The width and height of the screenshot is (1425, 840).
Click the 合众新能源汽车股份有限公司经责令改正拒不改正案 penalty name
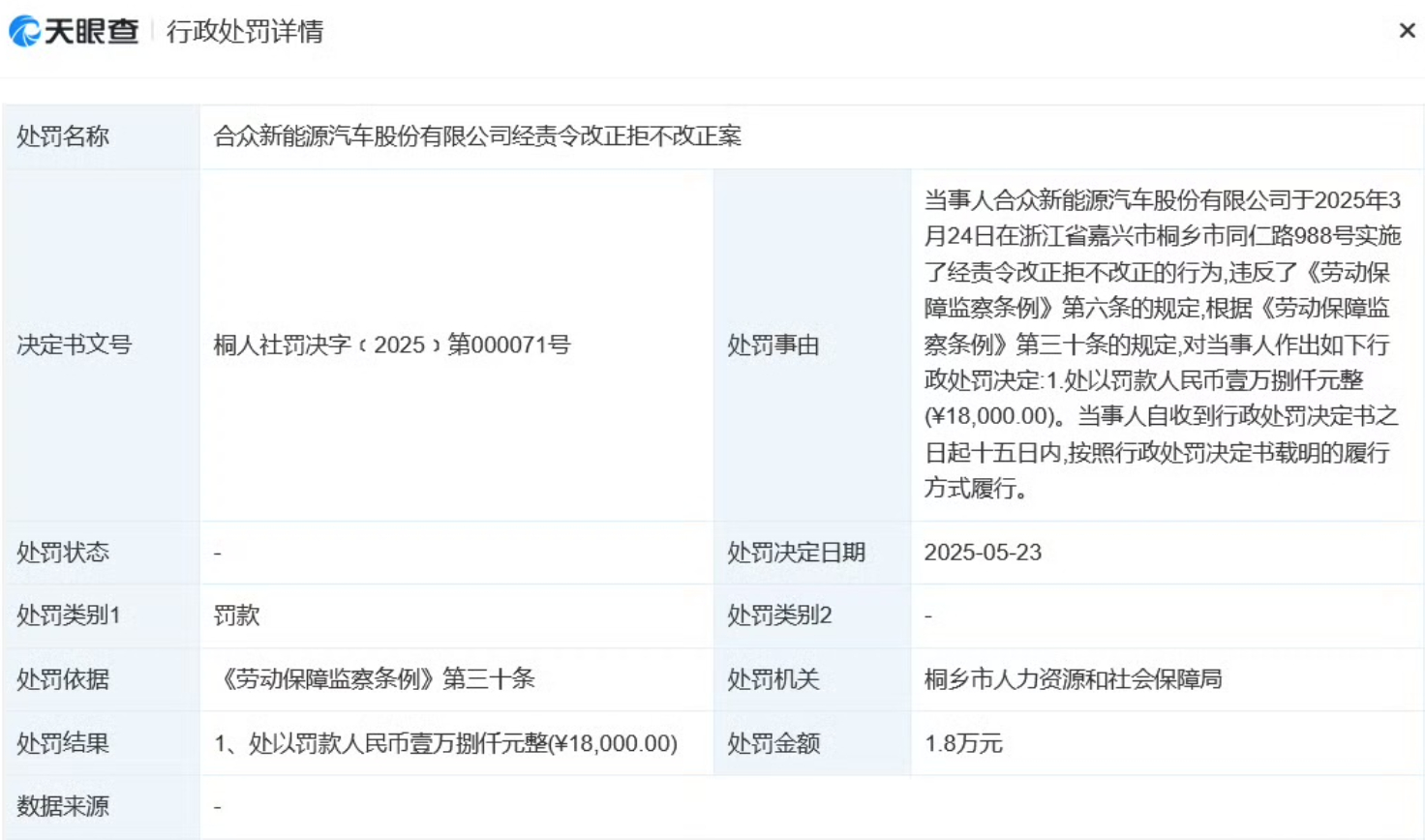point(477,136)
